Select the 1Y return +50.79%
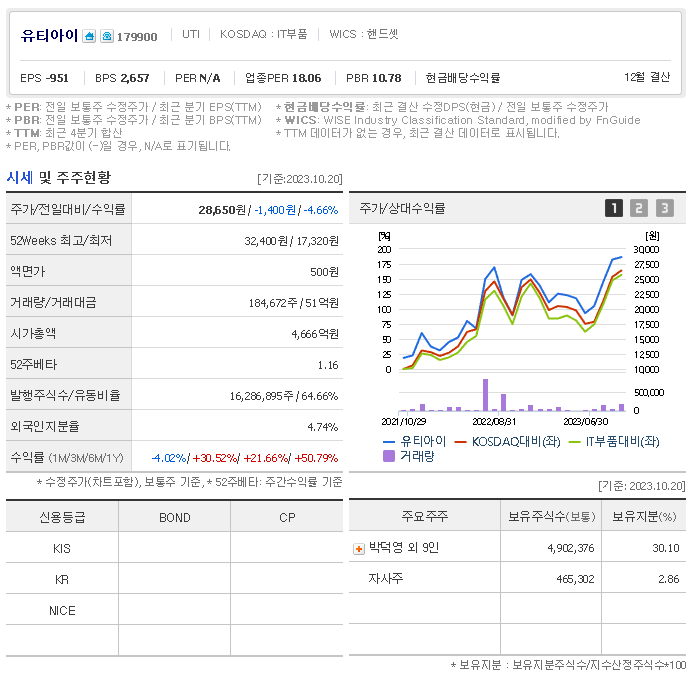This screenshot has height=684, width=690. pos(316,458)
